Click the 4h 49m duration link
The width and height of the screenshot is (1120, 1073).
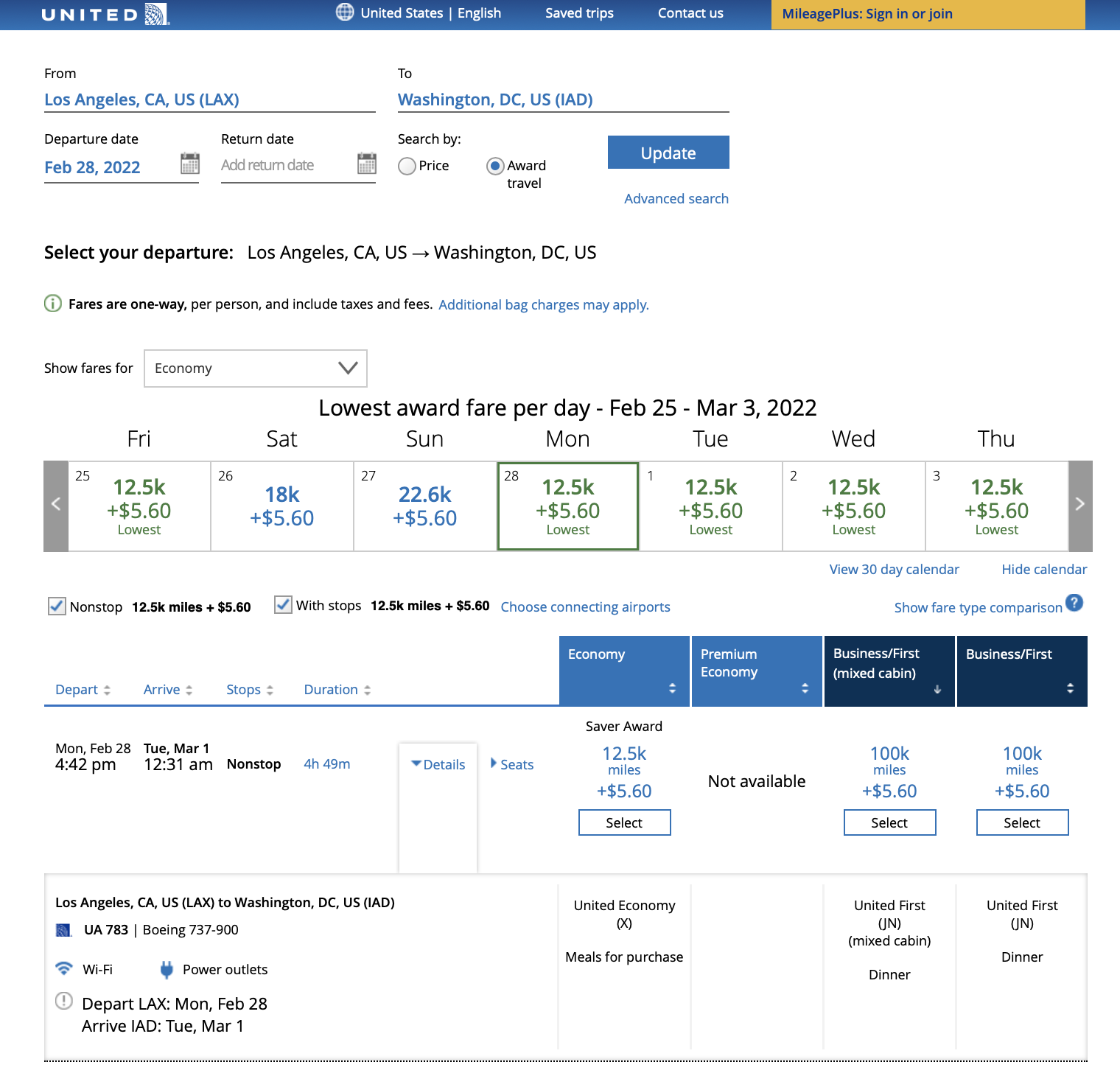327,764
